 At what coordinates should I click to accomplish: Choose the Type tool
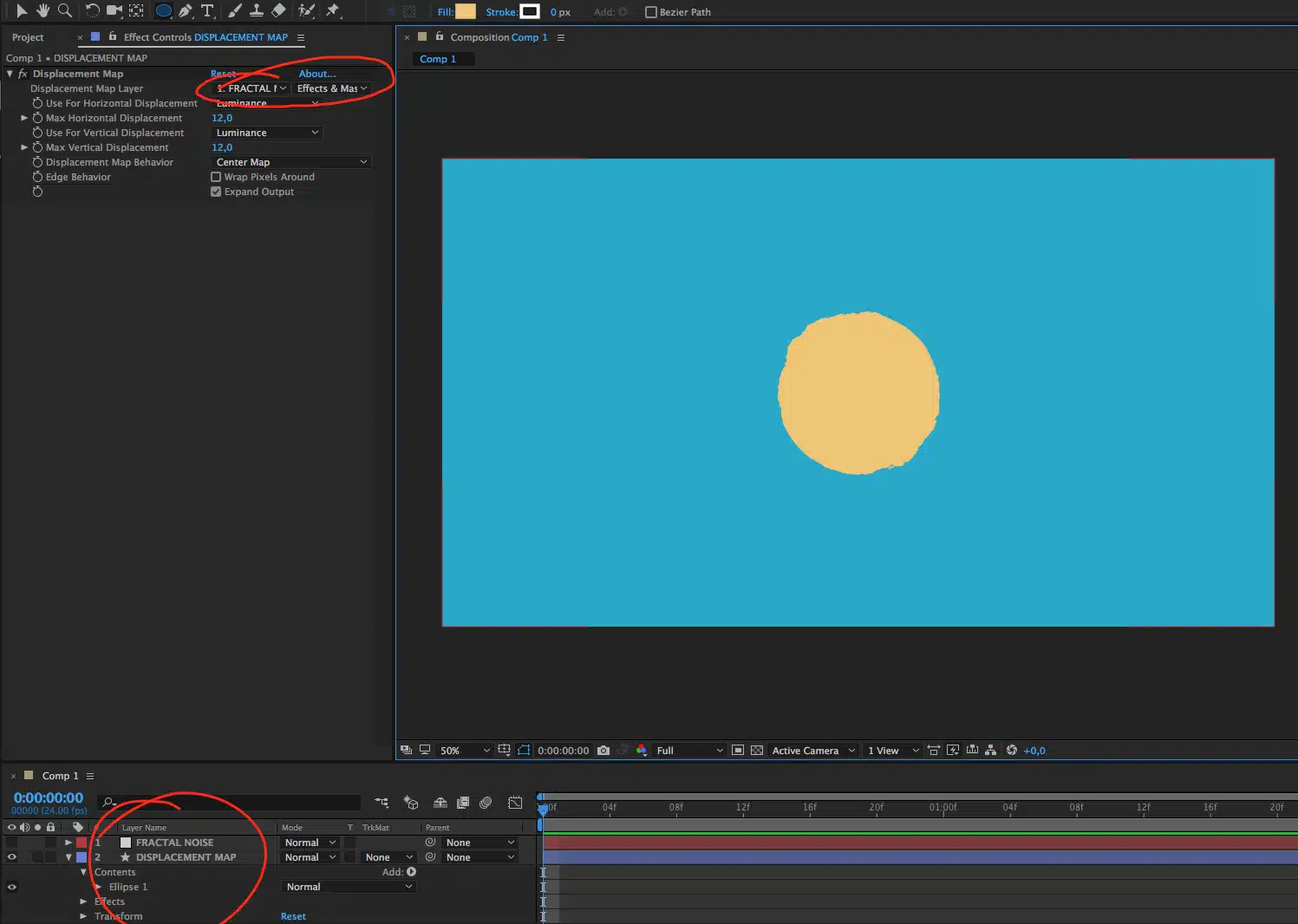click(207, 10)
